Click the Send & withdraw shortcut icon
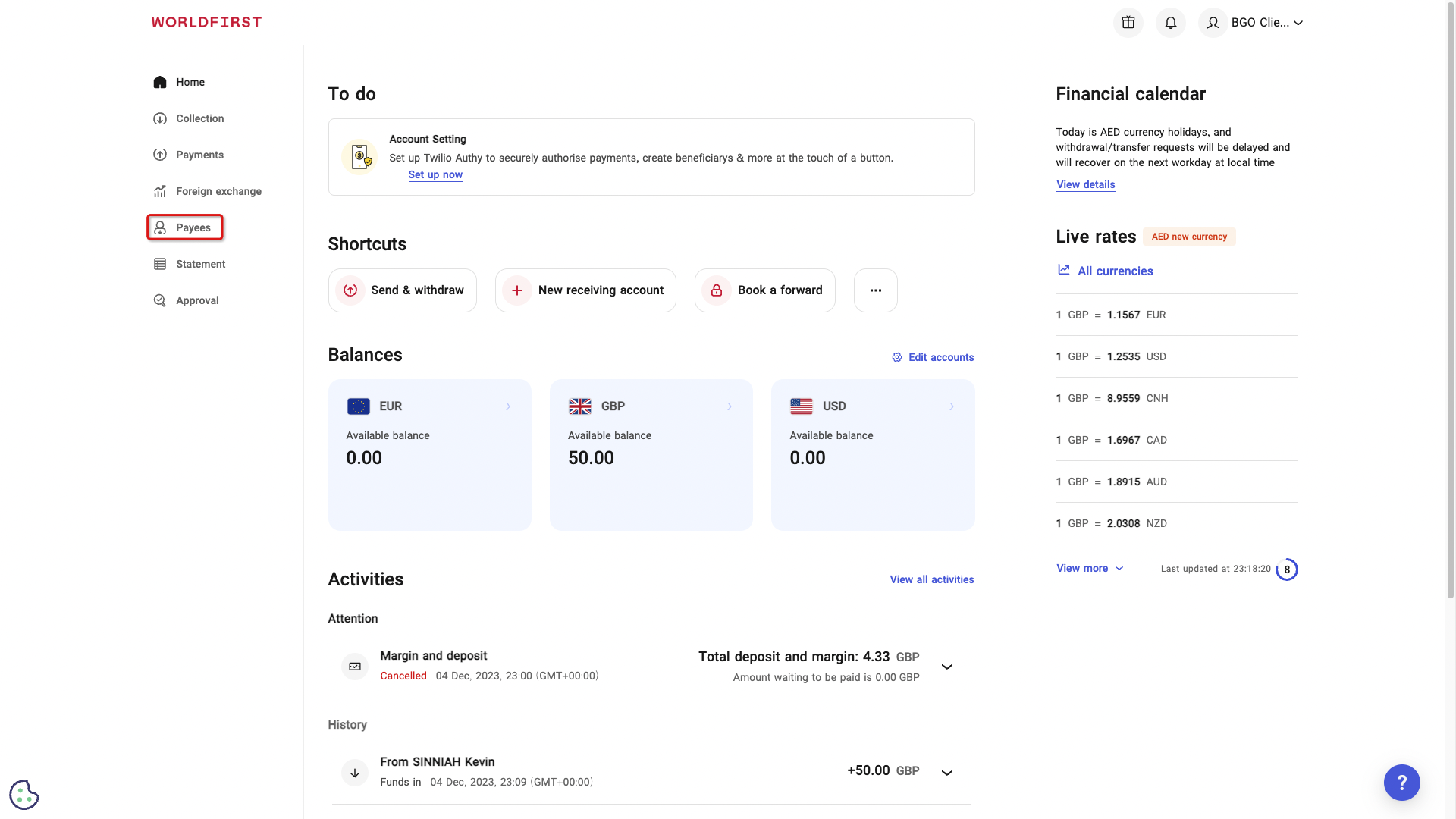1456x819 pixels. tap(350, 290)
